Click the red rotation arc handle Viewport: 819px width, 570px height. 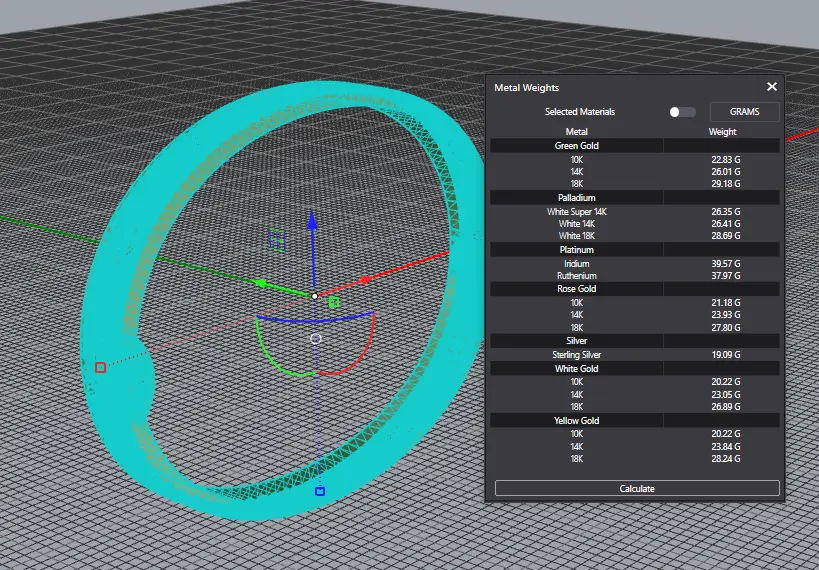(x=360, y=353)
